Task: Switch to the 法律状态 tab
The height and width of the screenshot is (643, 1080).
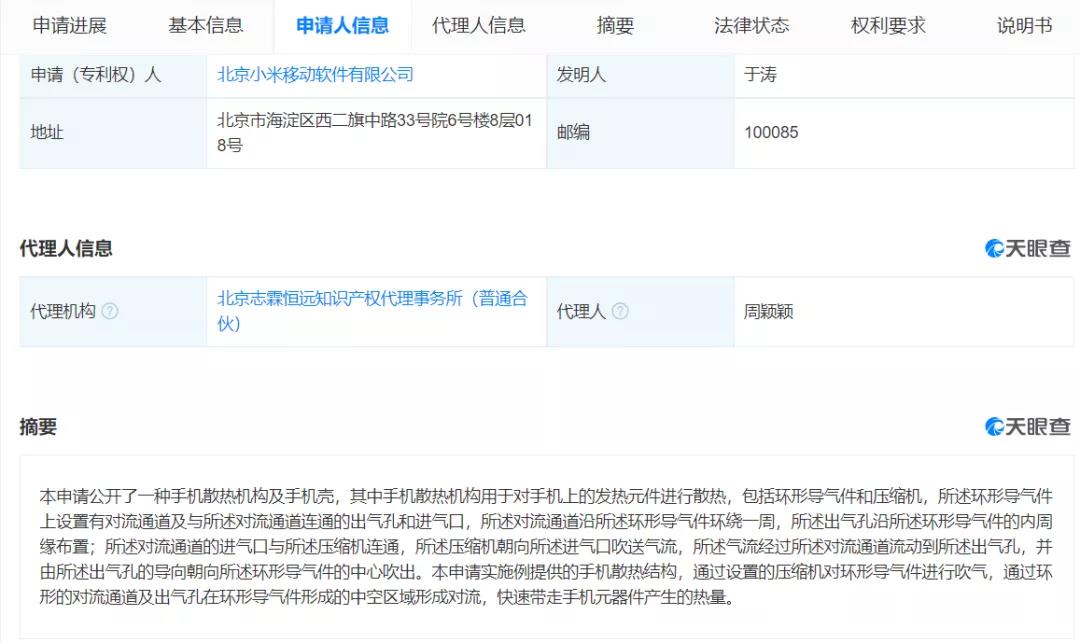Action: [751, 26]
